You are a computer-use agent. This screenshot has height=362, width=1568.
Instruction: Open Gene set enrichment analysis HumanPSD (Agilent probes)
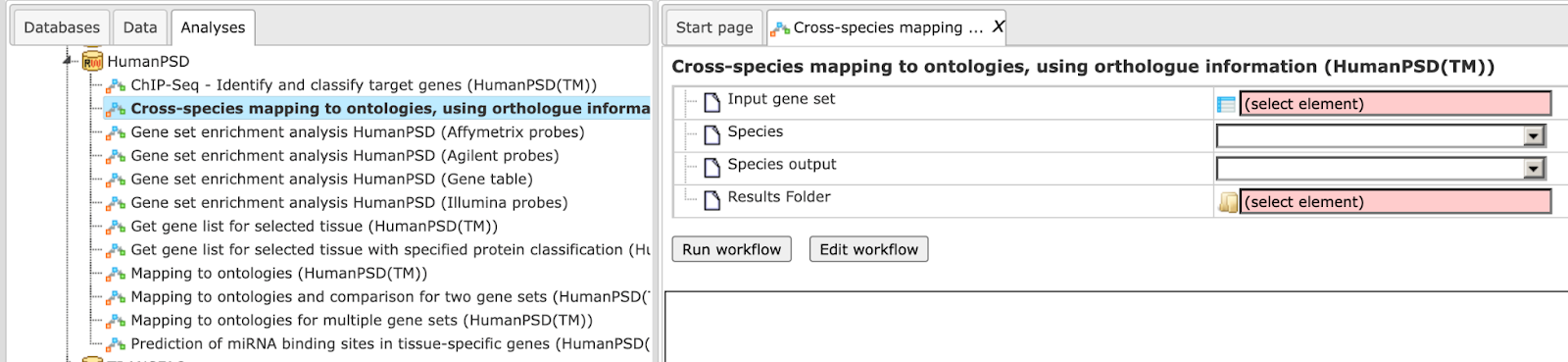(345, 156)
